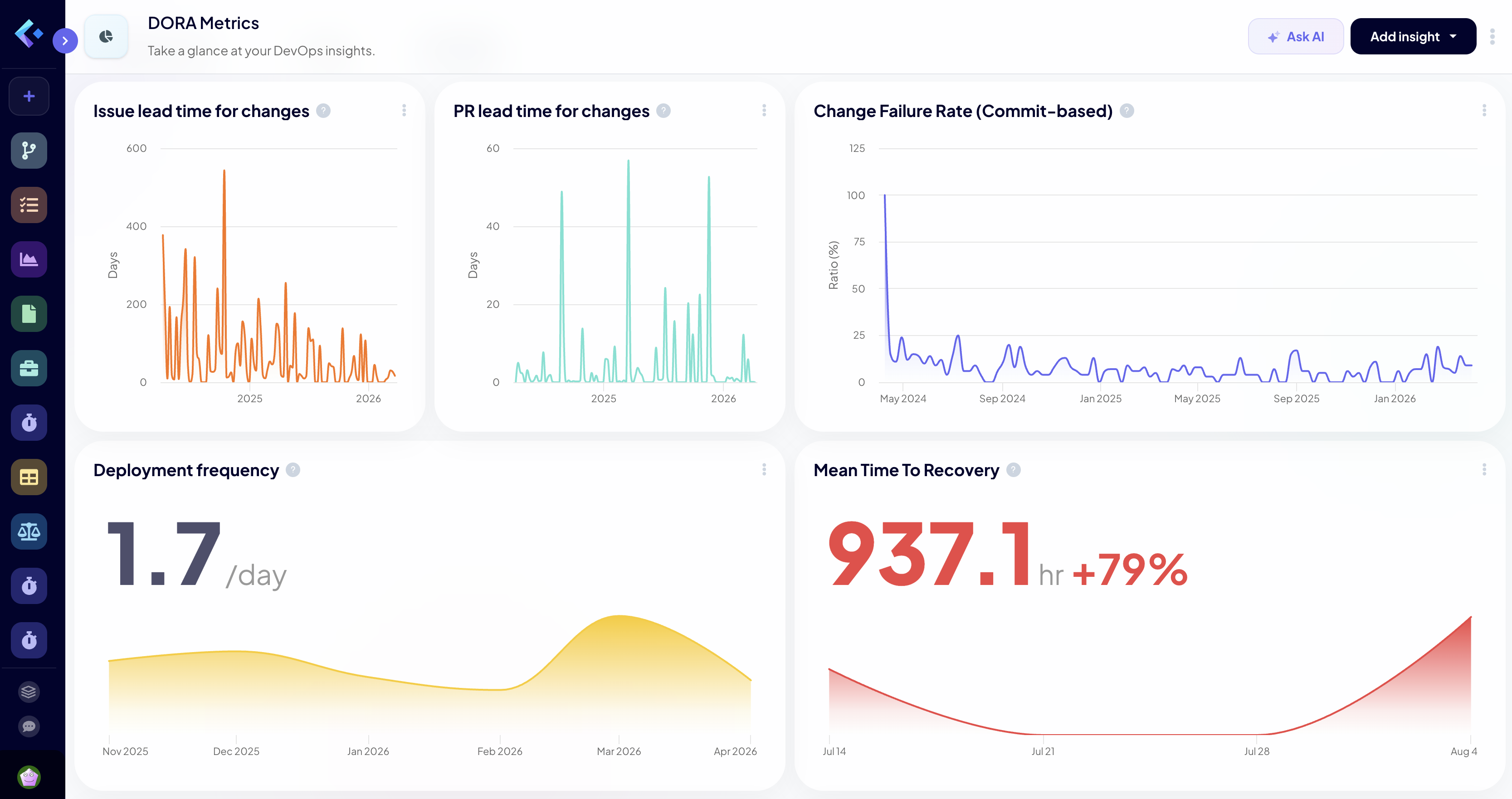Image resolution: width=1512 pixels, height=799 pixels.
Task: Click the Ask AI button
Action: 1296,36
